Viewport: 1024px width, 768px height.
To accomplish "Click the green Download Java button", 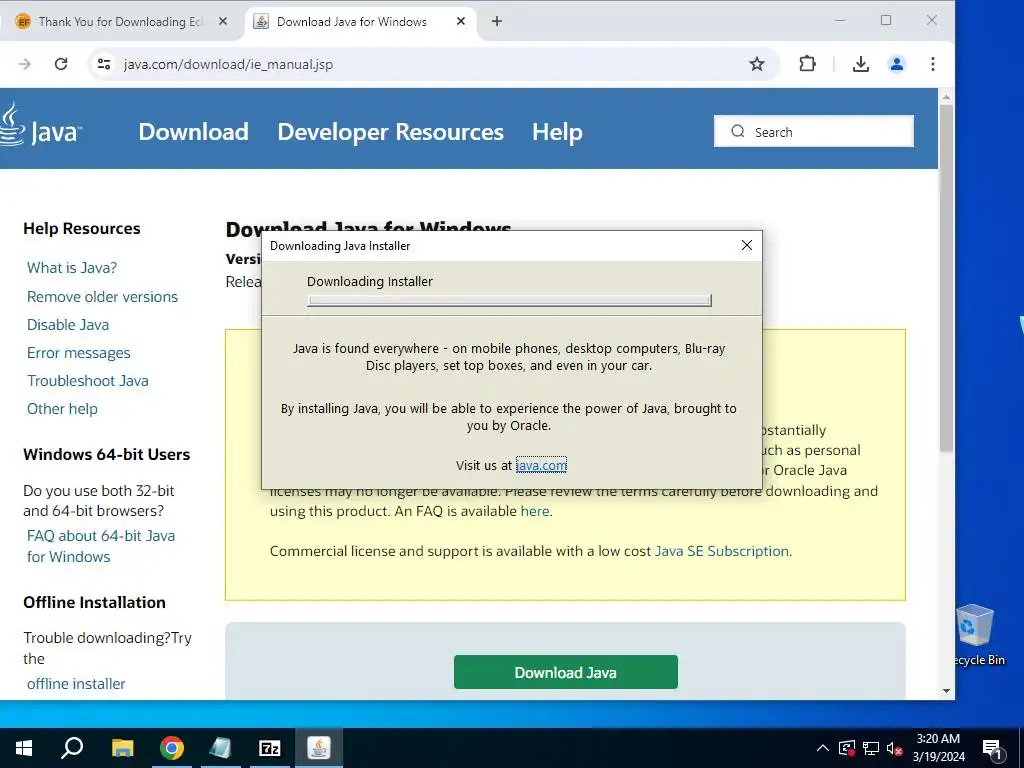I will coord(566,672).
